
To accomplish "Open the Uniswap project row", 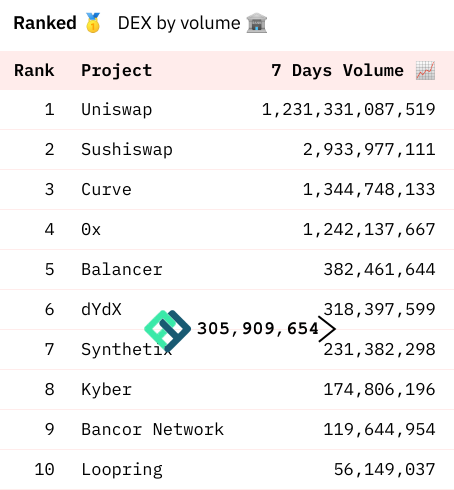I will [x=227, y=109].
